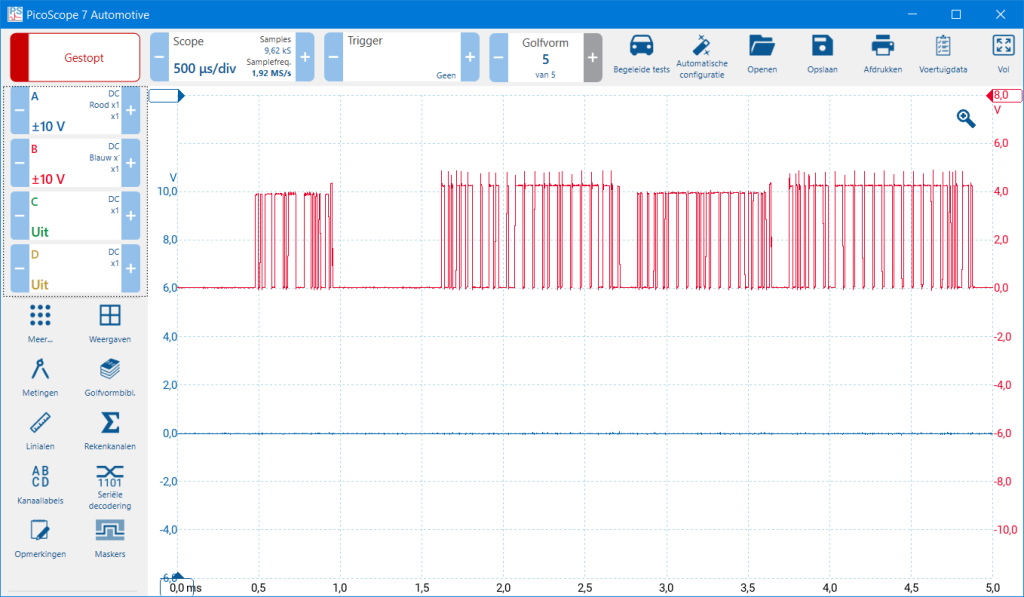Increase channel A range with plus stepper
The width and height of the screenshot is (1024, 597).
130,111
